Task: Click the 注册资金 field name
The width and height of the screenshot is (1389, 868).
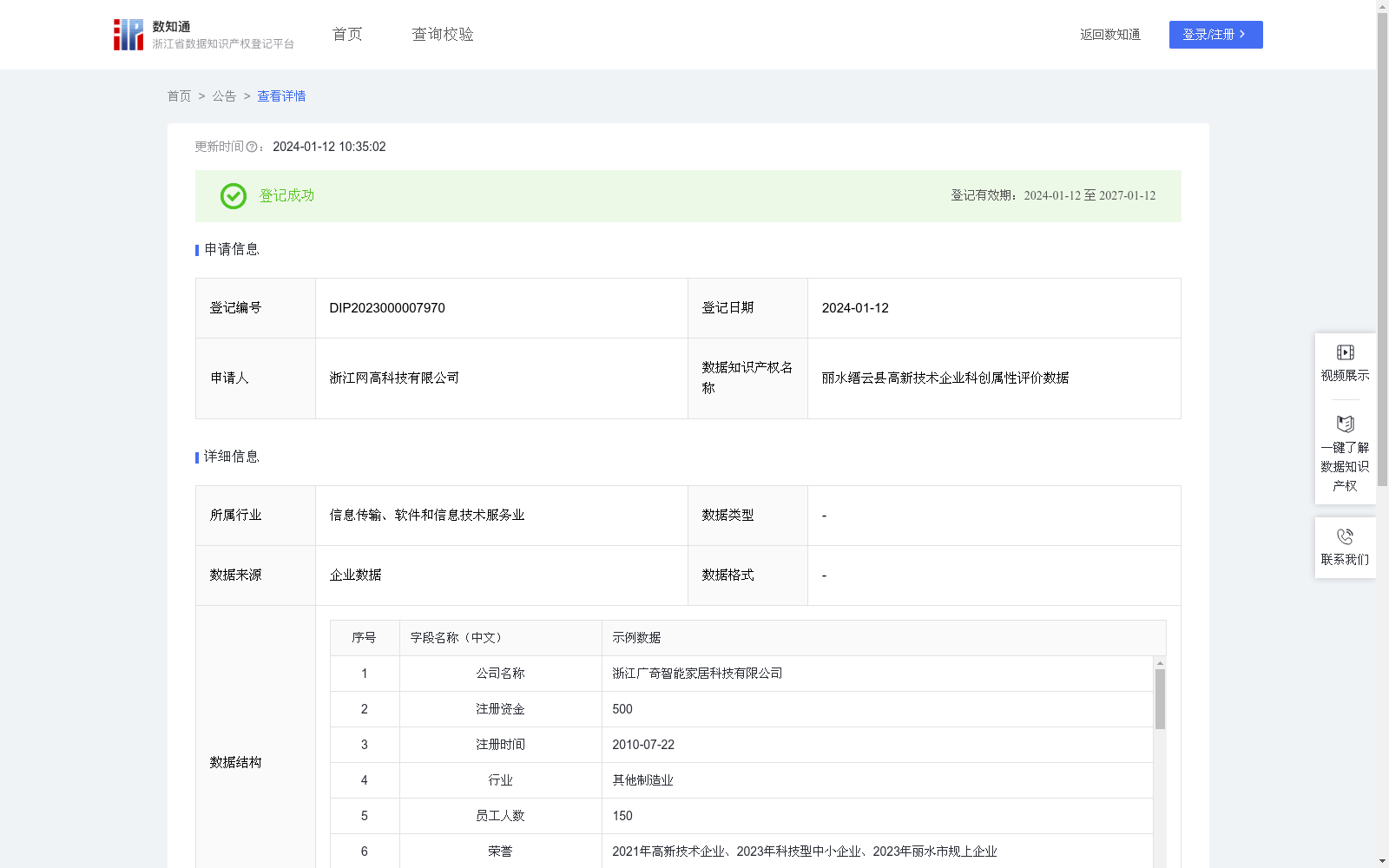Action: (500, 709)
